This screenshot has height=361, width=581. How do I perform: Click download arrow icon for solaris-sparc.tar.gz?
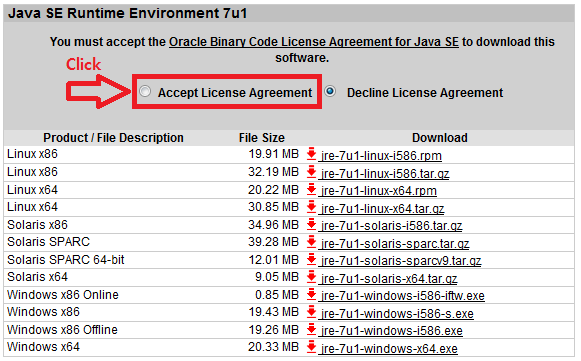tap(312, 241)
